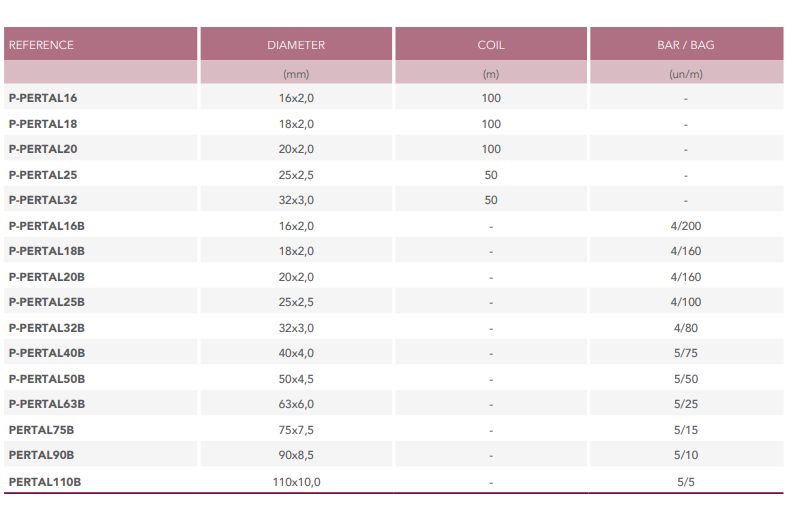The image size is (790, 521).
Task: Click the DIAMETER column header
Action: pyautogui.click(x=296, y=45)
